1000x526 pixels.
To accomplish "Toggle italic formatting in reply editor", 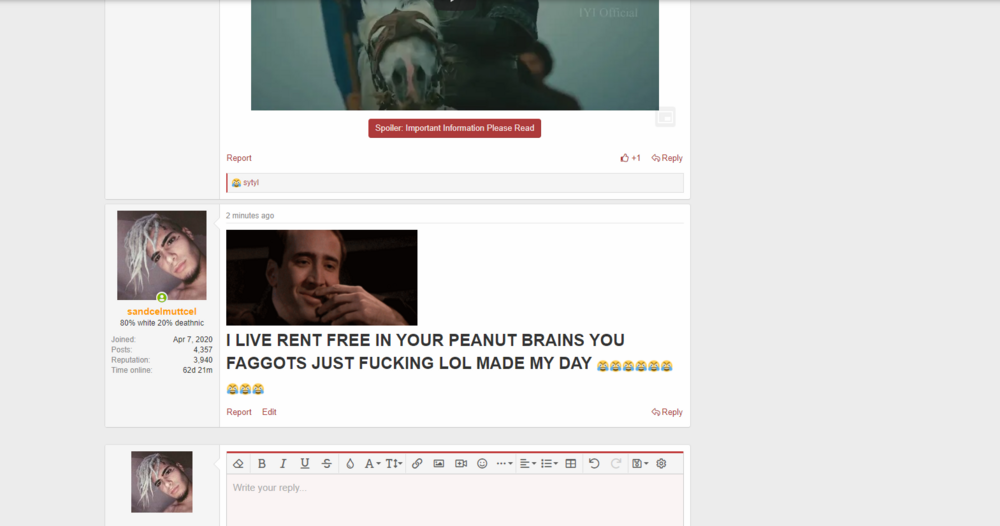I will 283,464.
